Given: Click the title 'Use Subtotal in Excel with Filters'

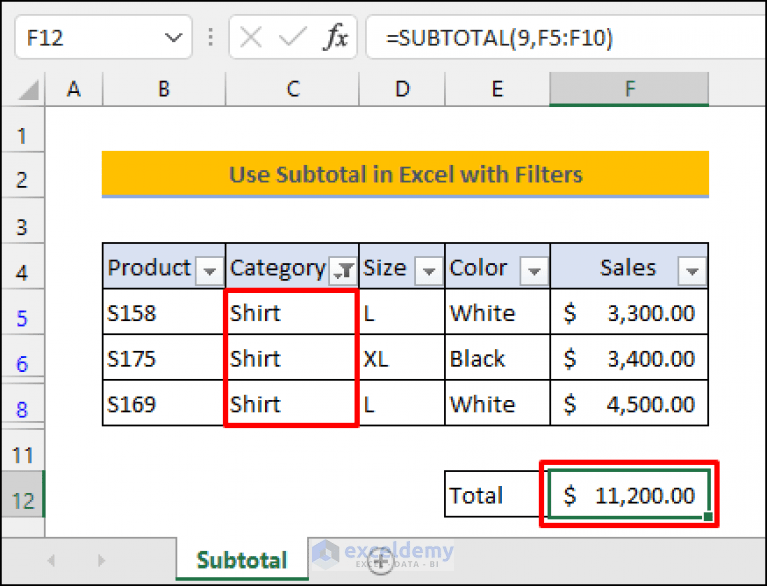Looking at the screenshot, I should [406, 175].
